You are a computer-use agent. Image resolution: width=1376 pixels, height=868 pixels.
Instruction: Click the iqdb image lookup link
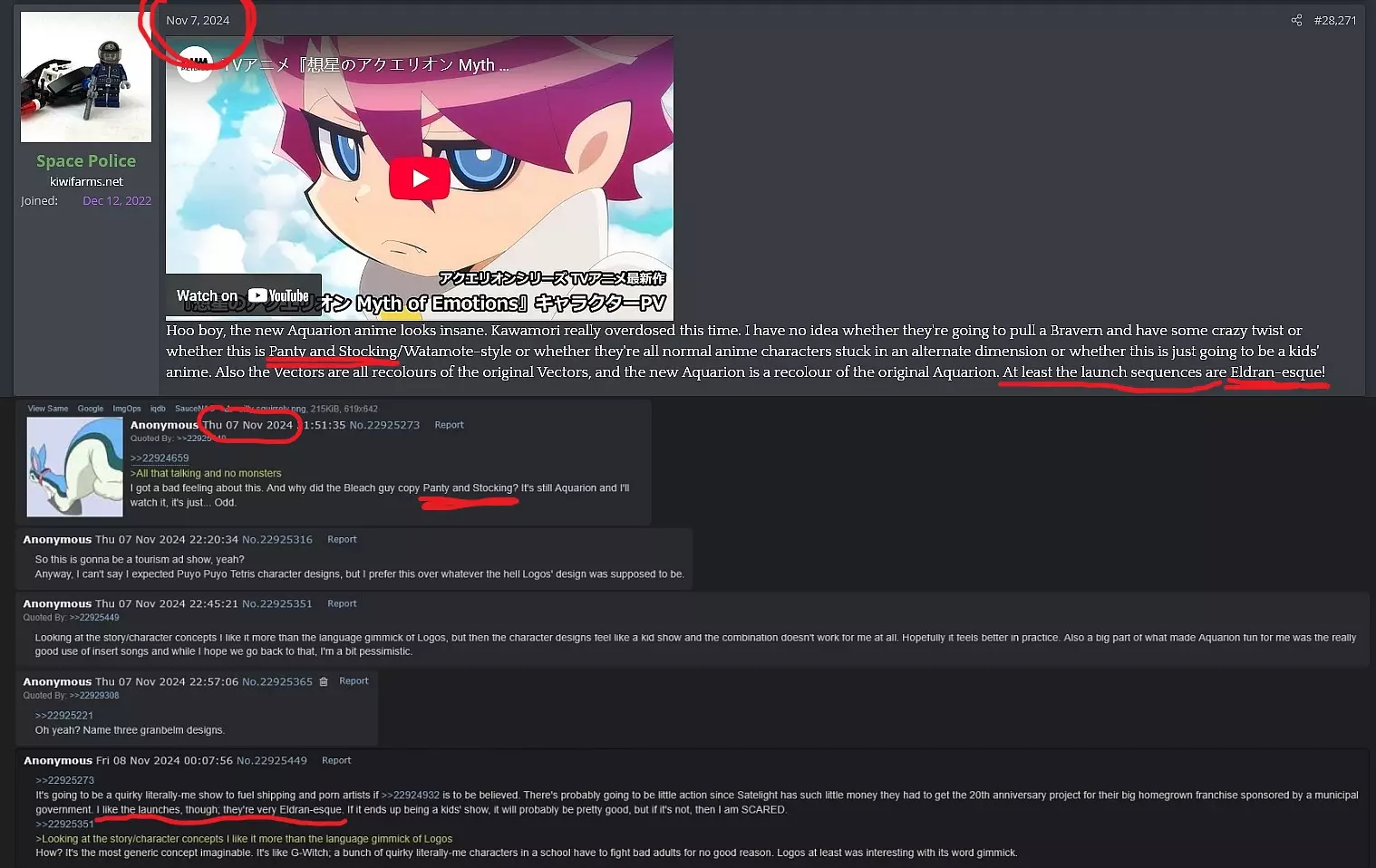[158, 409]
